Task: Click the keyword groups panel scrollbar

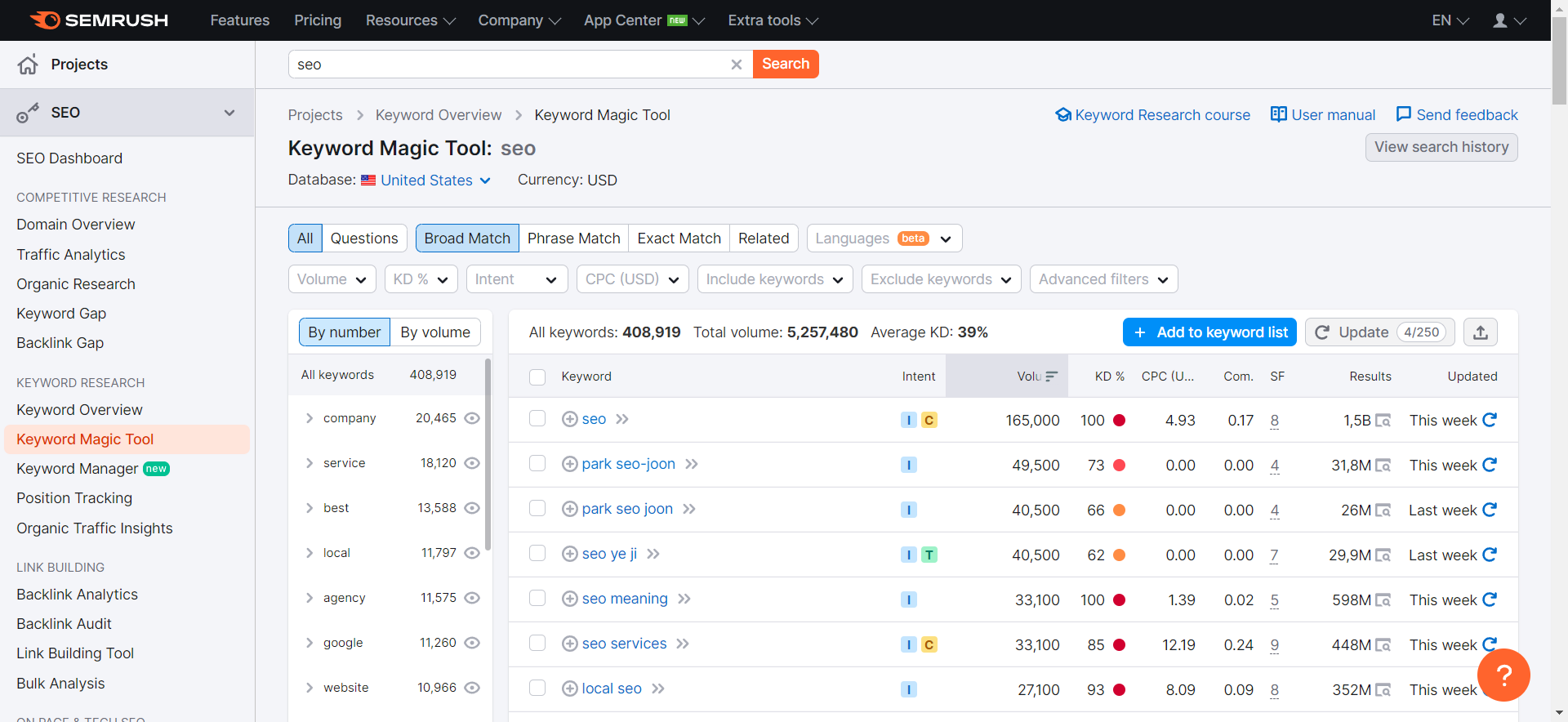Action: 488,454
